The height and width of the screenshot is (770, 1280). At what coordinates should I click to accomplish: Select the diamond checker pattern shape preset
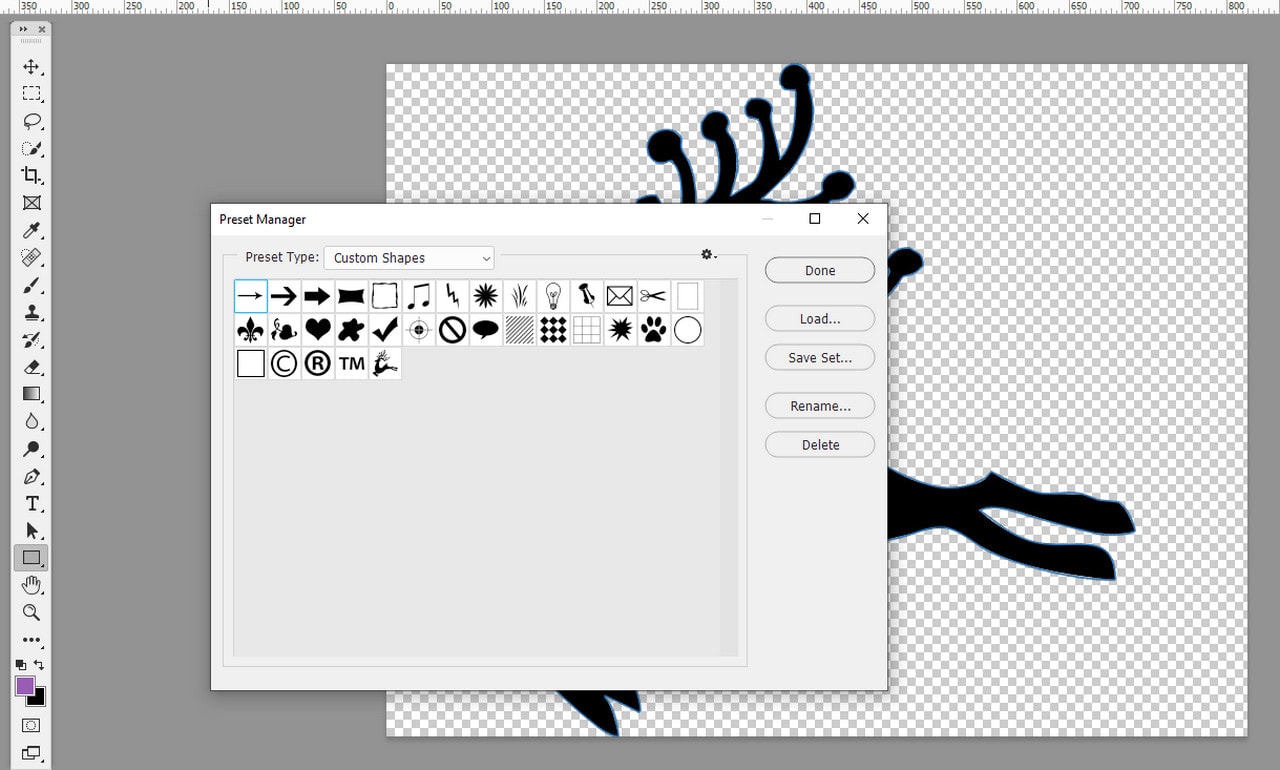553,330
